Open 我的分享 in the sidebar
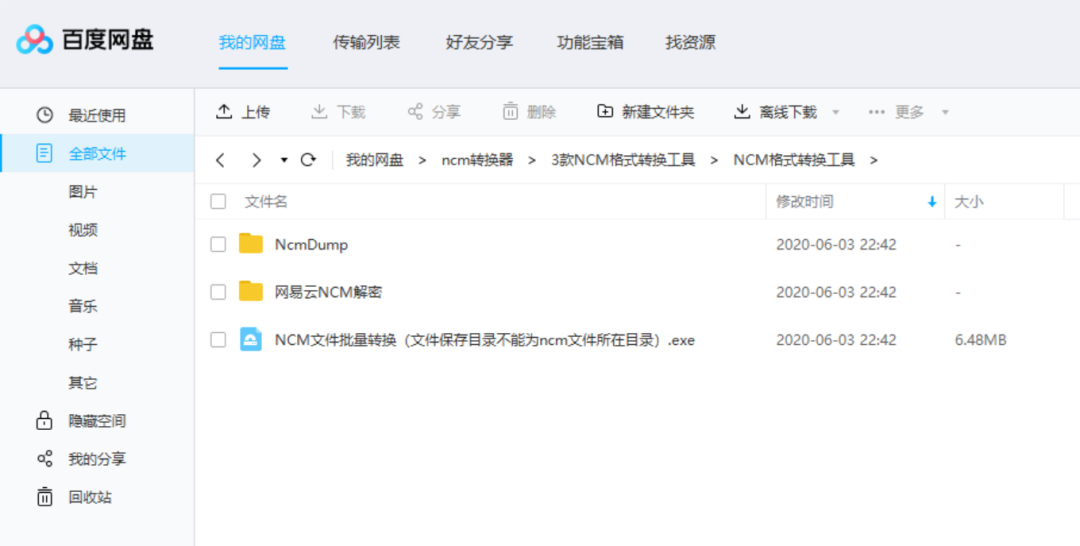The image size is (1080, 546). pos(97,459)
